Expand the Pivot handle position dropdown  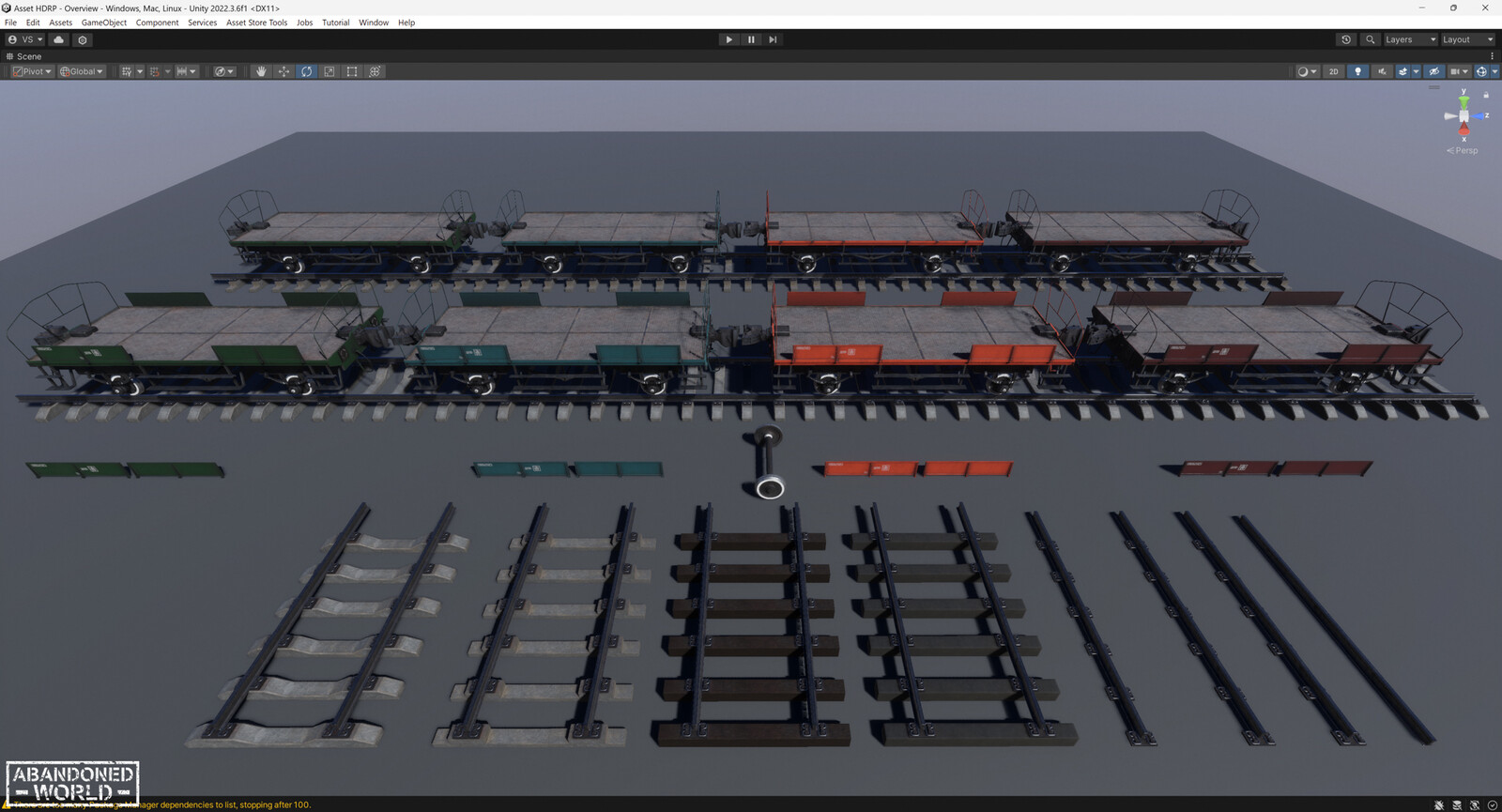point(32,71)
